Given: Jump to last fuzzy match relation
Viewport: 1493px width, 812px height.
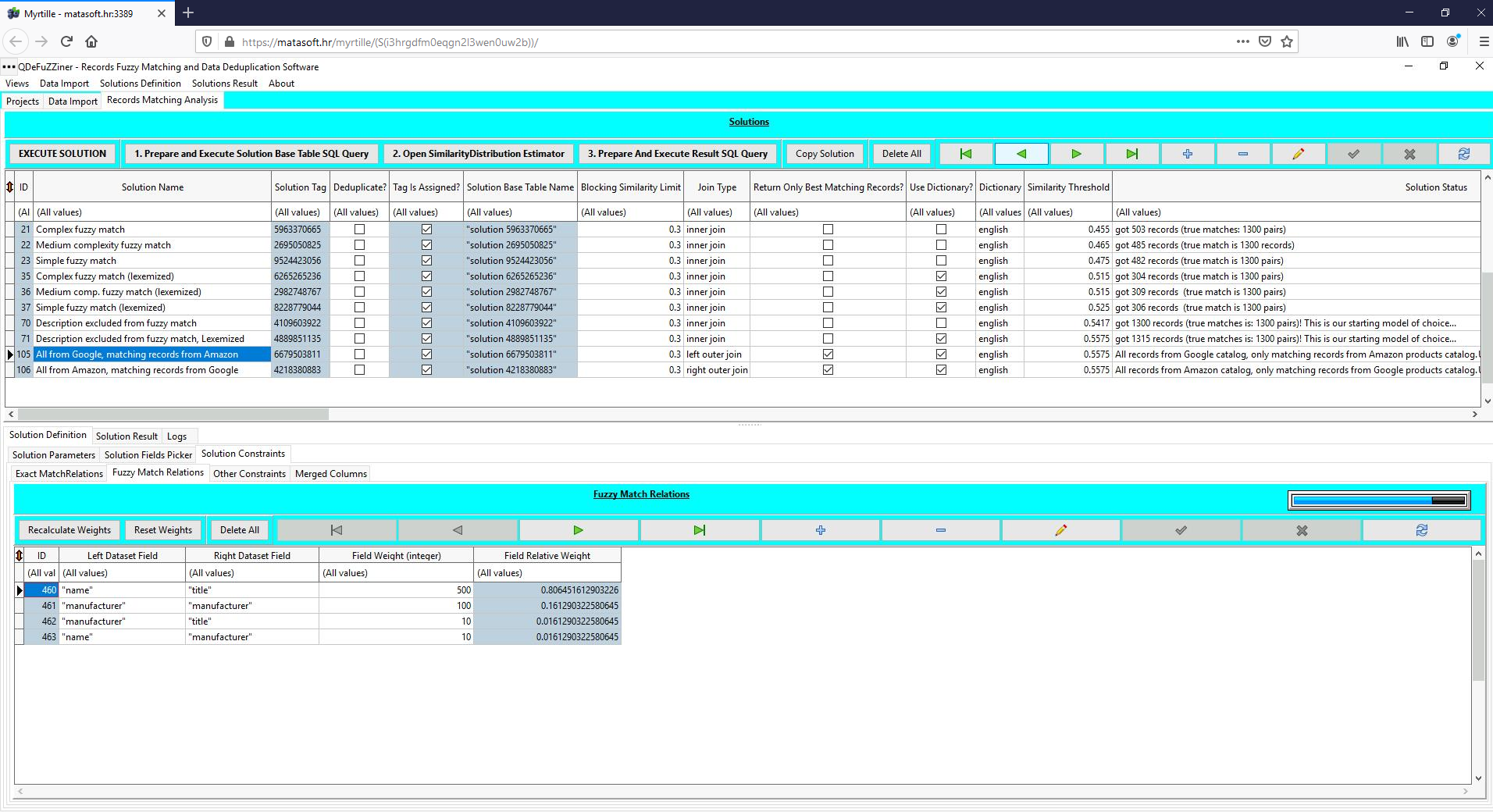Looking at the screenshot, I should (x=699, y=530).
